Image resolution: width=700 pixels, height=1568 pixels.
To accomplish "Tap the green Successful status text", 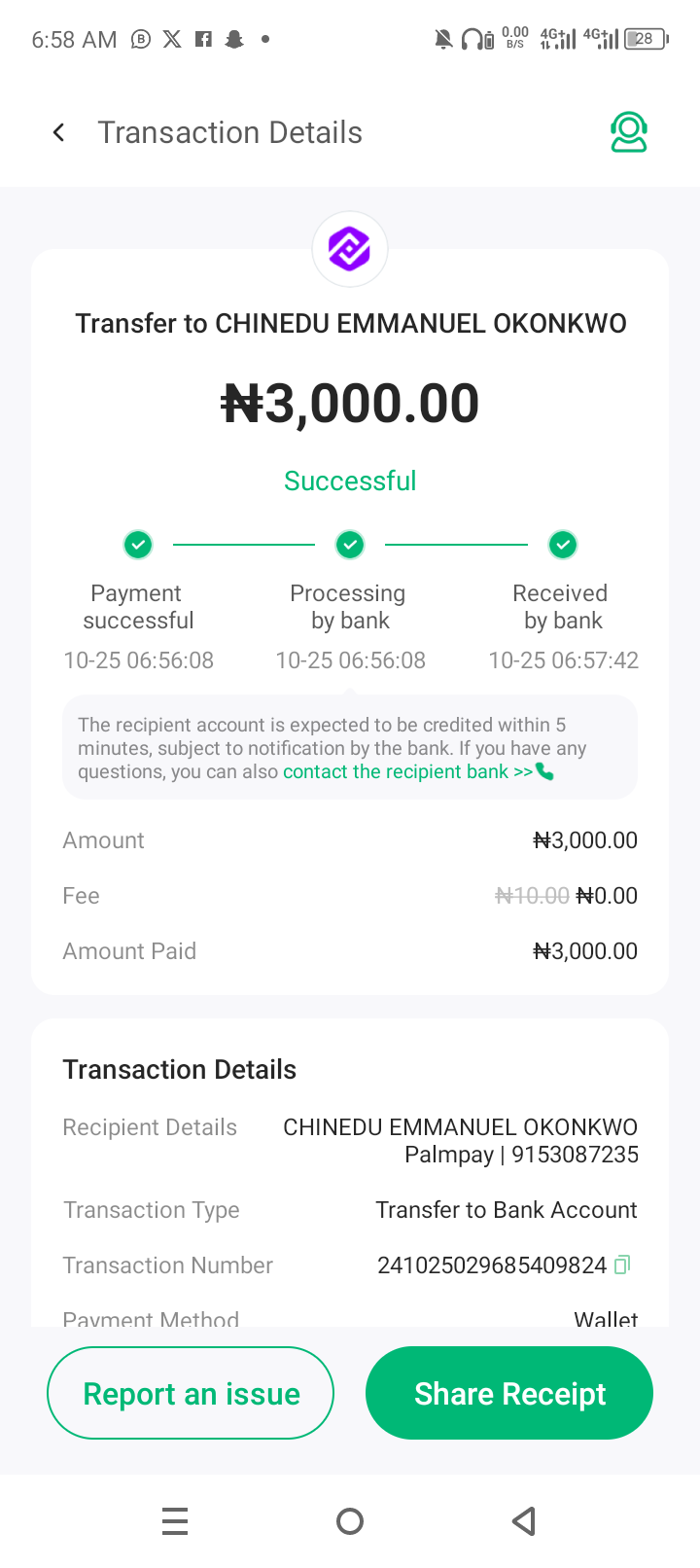I will [350, 481].
